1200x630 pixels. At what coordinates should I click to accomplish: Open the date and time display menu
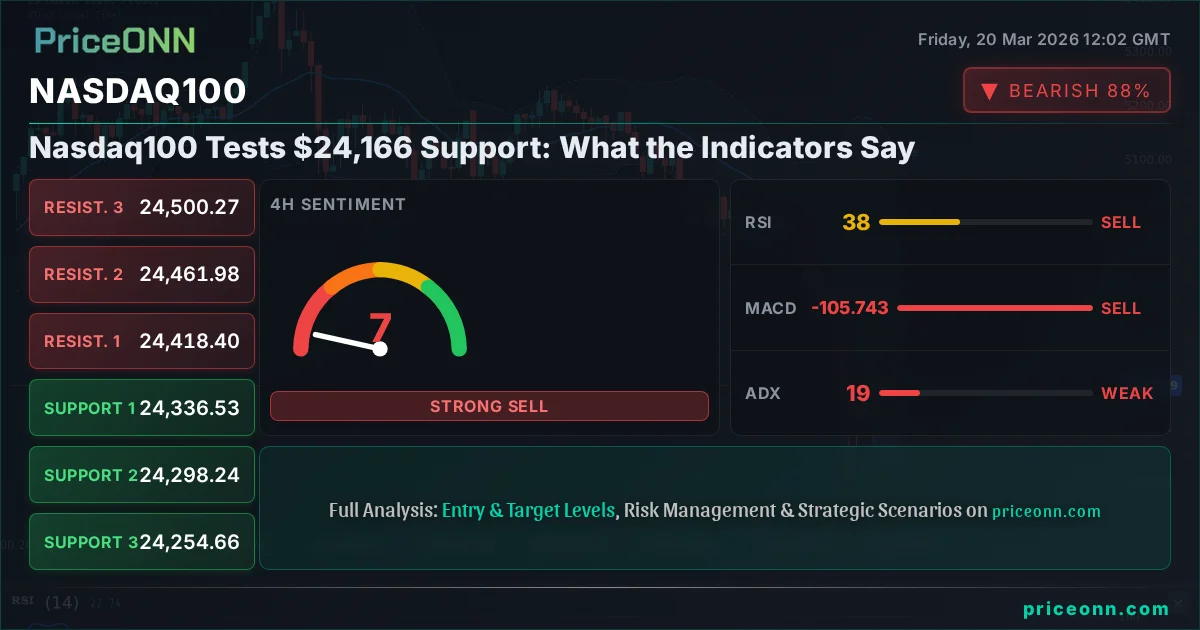point(1043,39)
